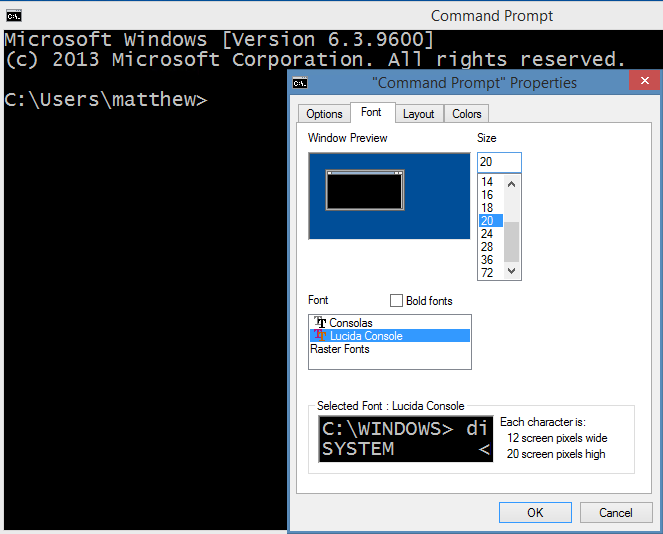Click the TrueType icon beside Lucida Console
The image size is (663, 534).
tap(320, 336)
